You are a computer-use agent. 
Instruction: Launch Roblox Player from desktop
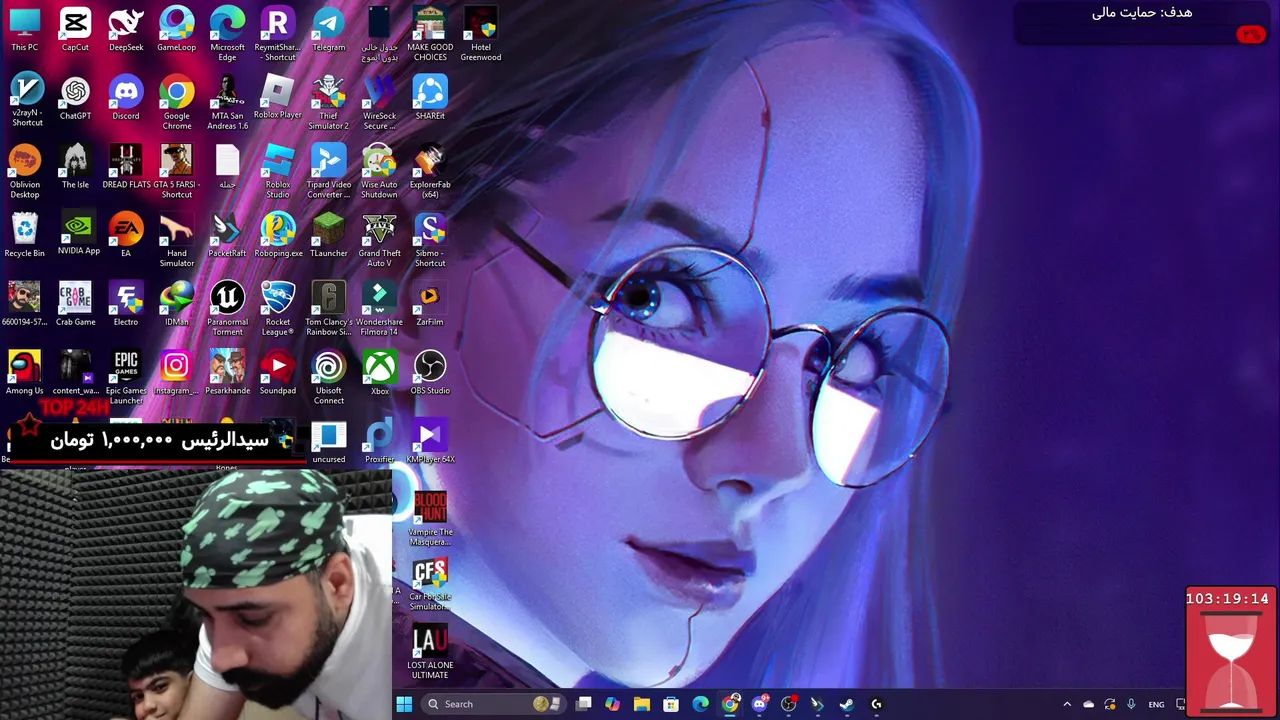tap(278, 98)
